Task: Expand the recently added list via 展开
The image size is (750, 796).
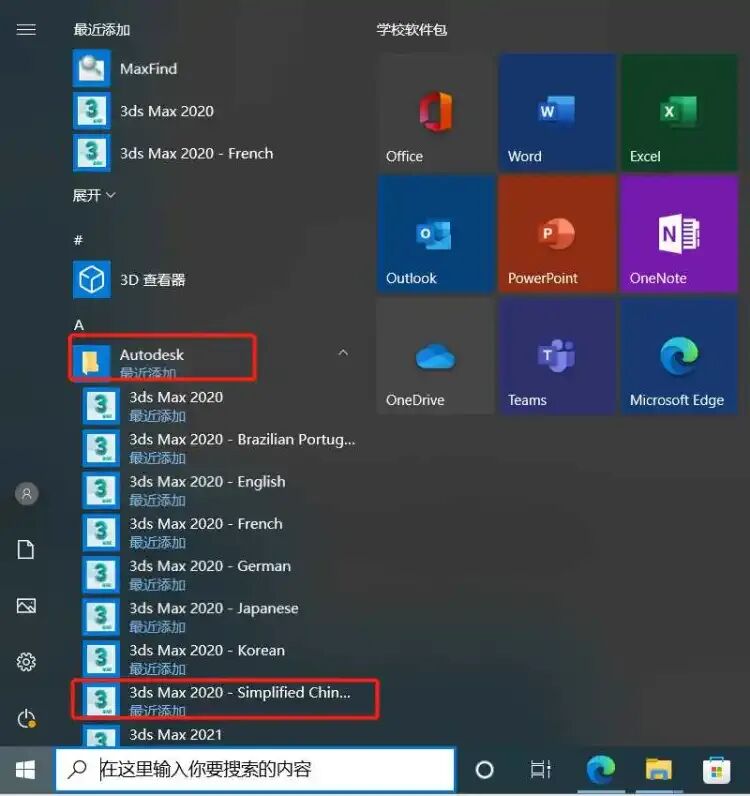Action: point(94,195)
